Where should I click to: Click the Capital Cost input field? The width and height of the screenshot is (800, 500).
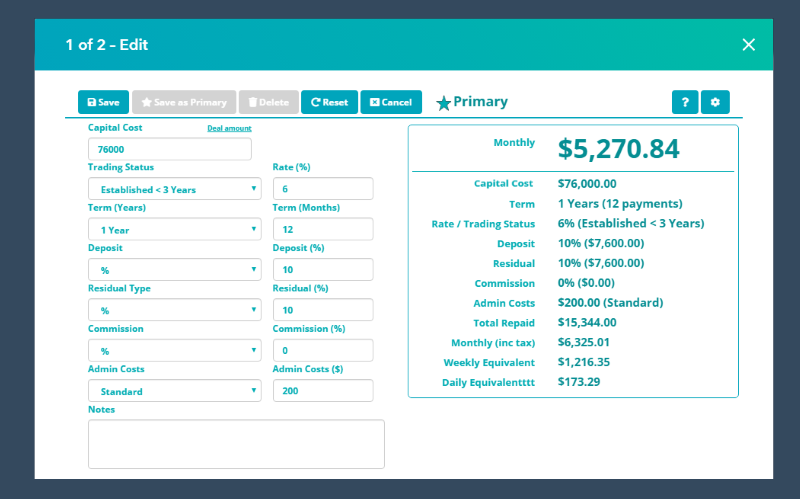point(170,149)
